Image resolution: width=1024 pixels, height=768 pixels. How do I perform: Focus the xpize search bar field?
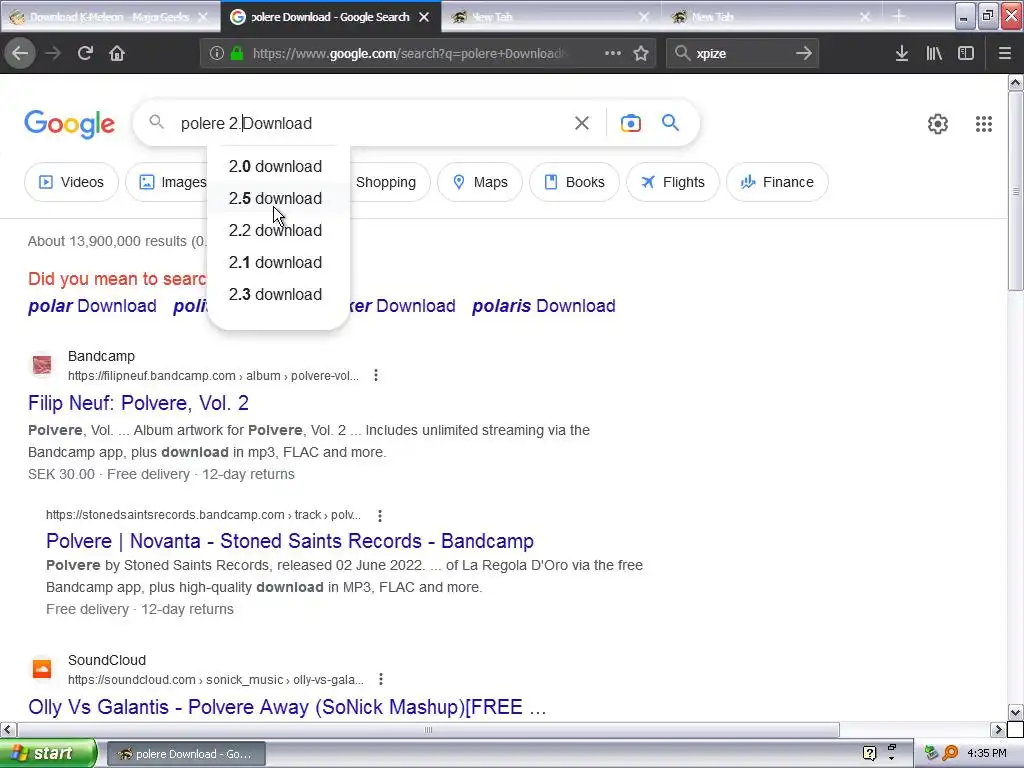(741, 54)
